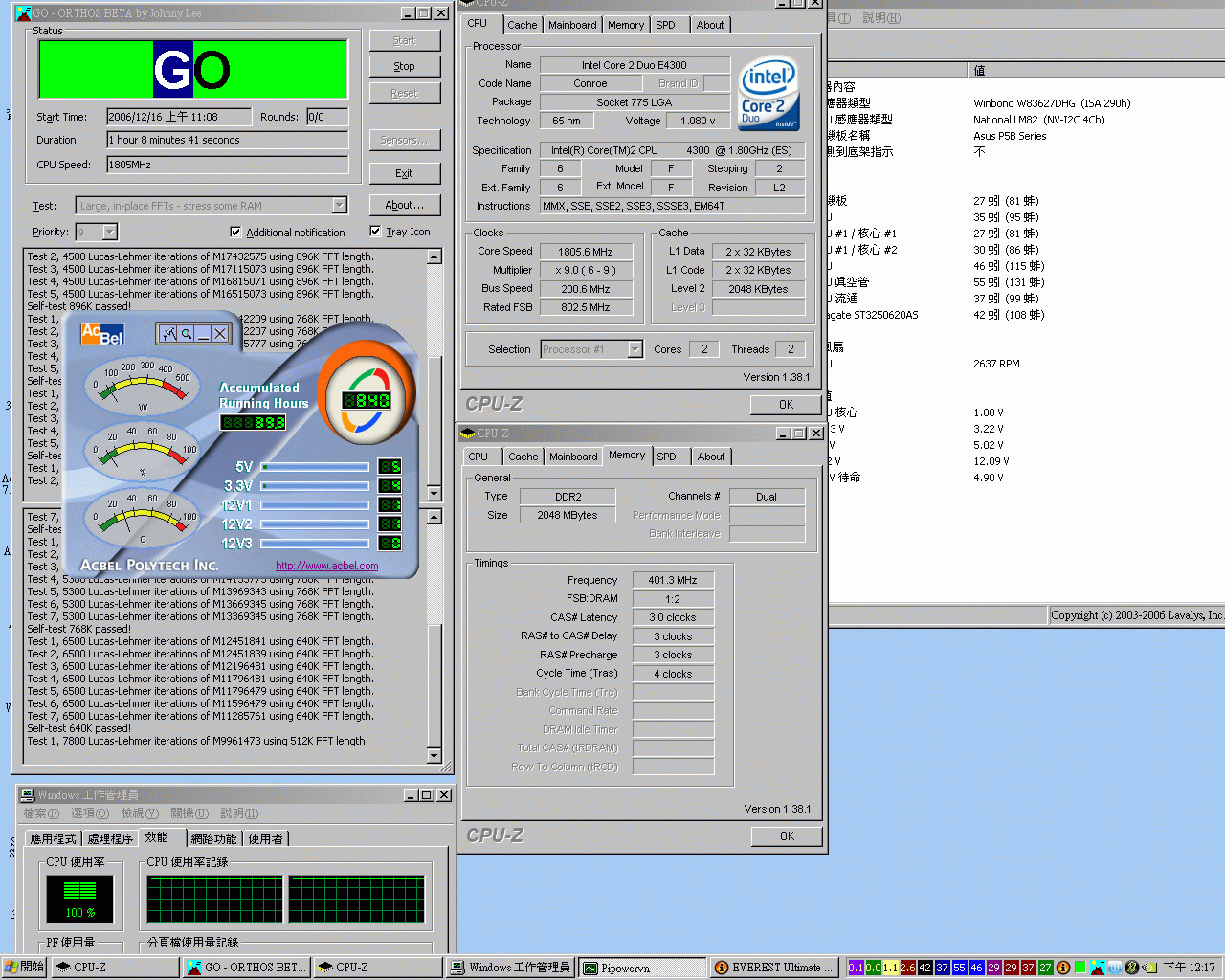Click the upper log pane scroll-up arrow
Screen dimensions: 1225x980
coord(434,256)
